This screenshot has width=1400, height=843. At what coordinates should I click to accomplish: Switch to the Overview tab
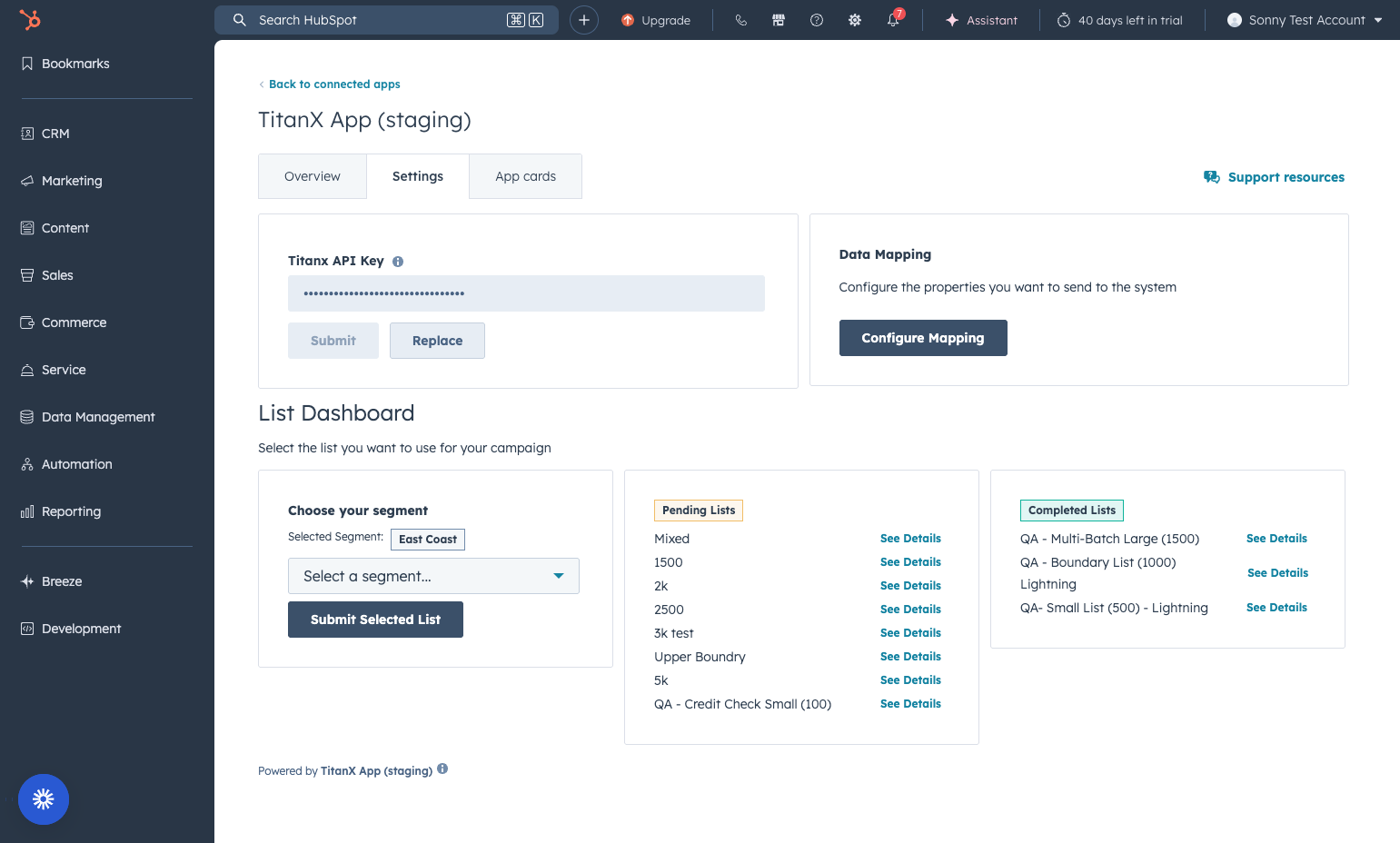(x=313, y=176)
